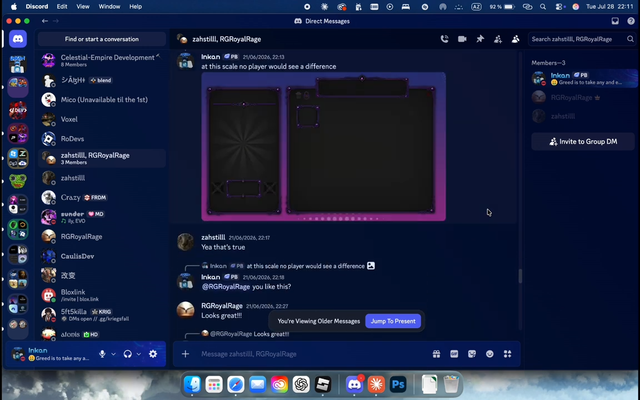This screenshot has width=640, height=400.
Task: Start a video call
Action: pyautogui.click(x=462, y=39)
